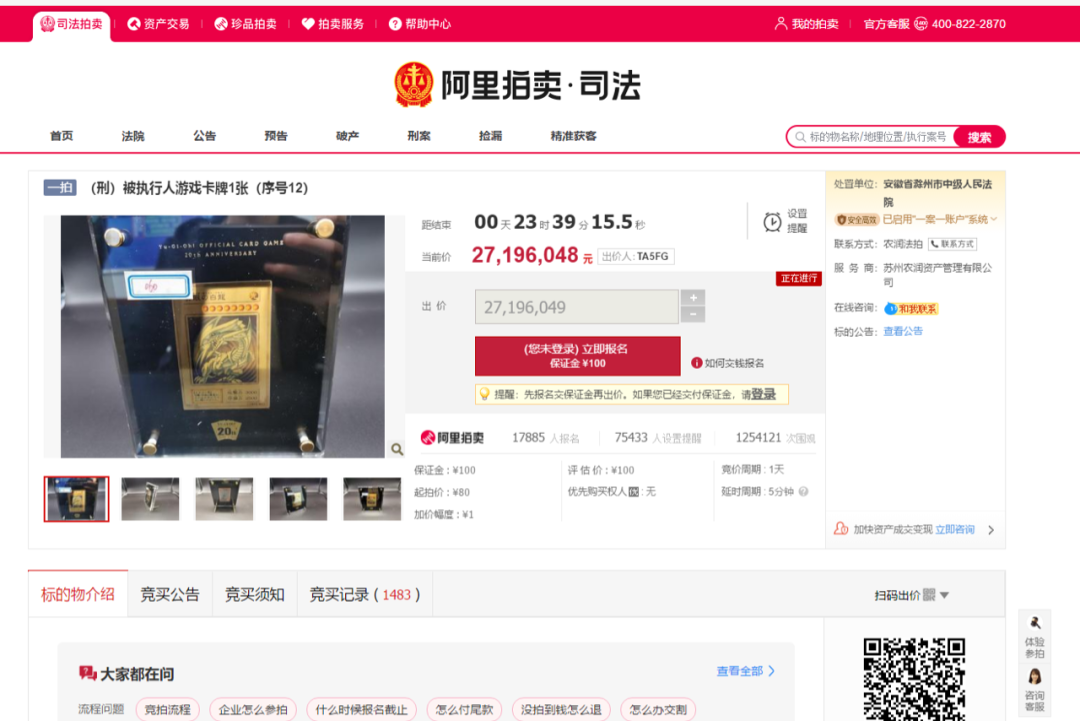
Task: Click the 阿里拍卖 logo in stats row
Action: coord(452,437)
